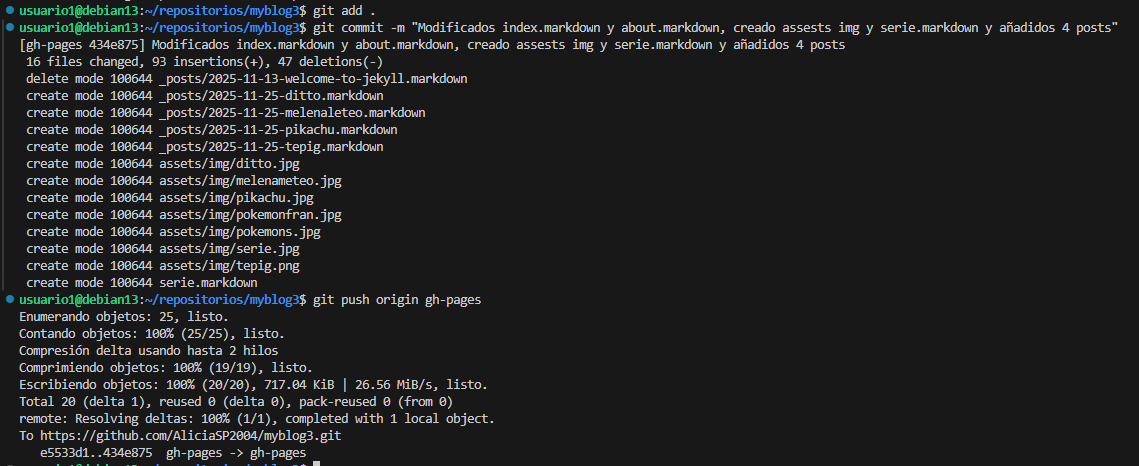Open the 2025-11-25-tepig.markdown post path
Image resolution: width=1139 pixels, height=466 pixels.
tap(271, 146)
